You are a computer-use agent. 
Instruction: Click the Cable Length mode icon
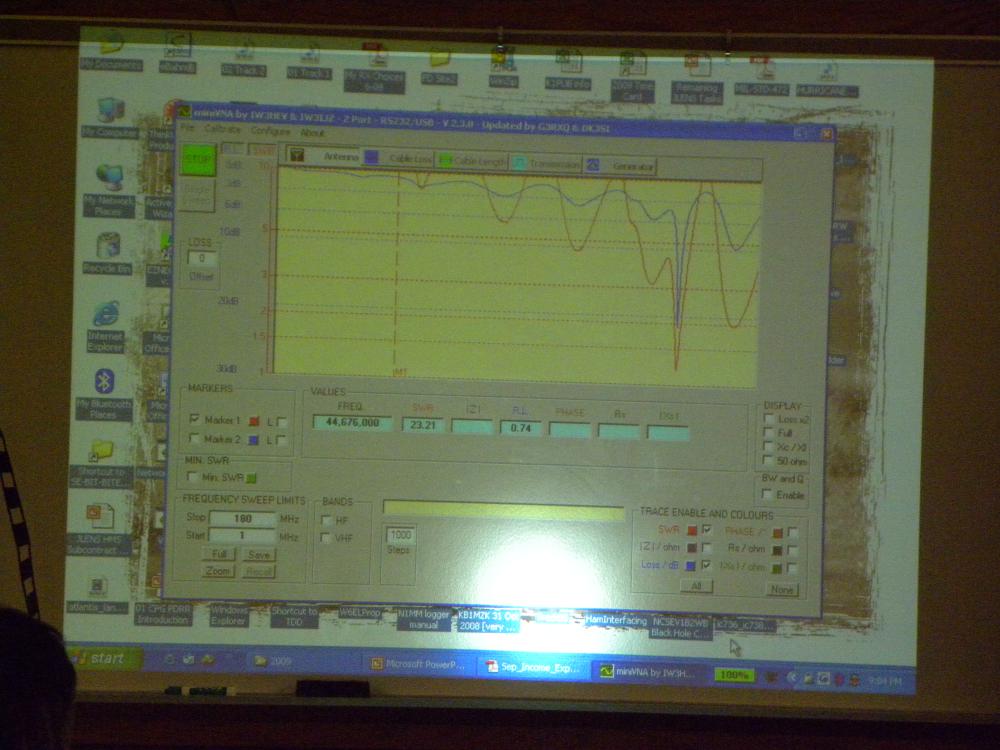(446, 161)
